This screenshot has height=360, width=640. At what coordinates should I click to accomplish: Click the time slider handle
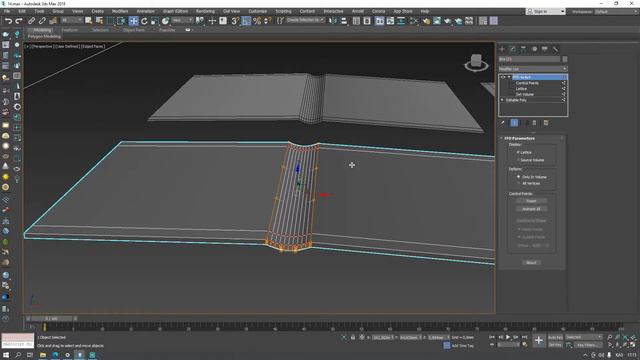tap(51, 318)
